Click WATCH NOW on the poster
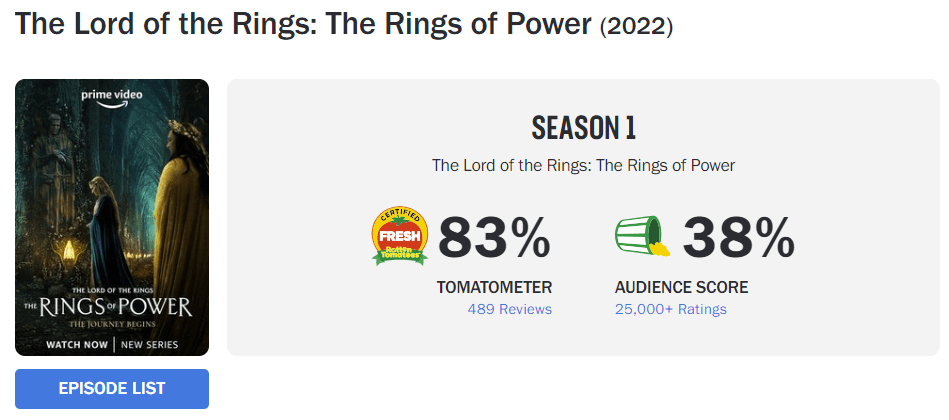This screenshot has height=420, width=949. (x=77, y=345)
